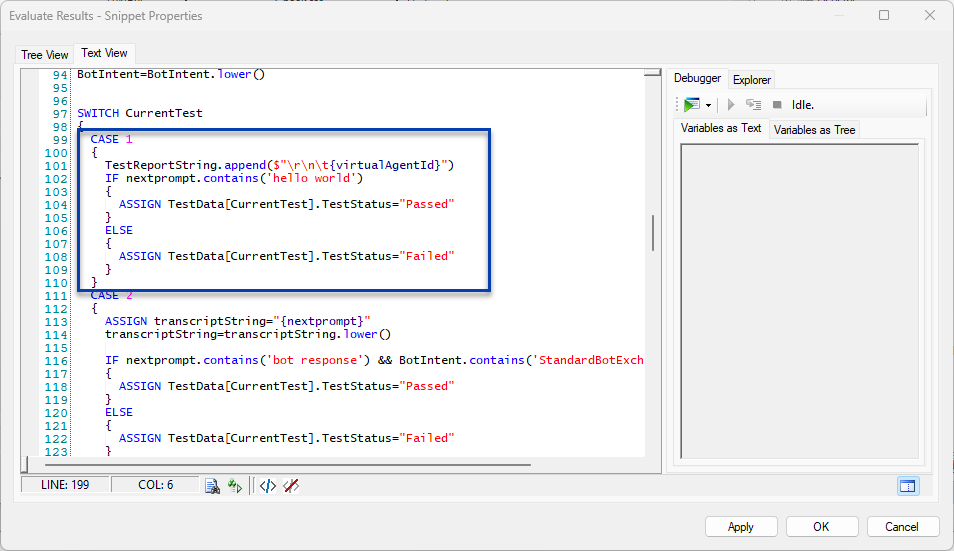Toggle the panel layout icon at bottom right
This screenshot has width=954, height=551.
click(x=907, y=486)
